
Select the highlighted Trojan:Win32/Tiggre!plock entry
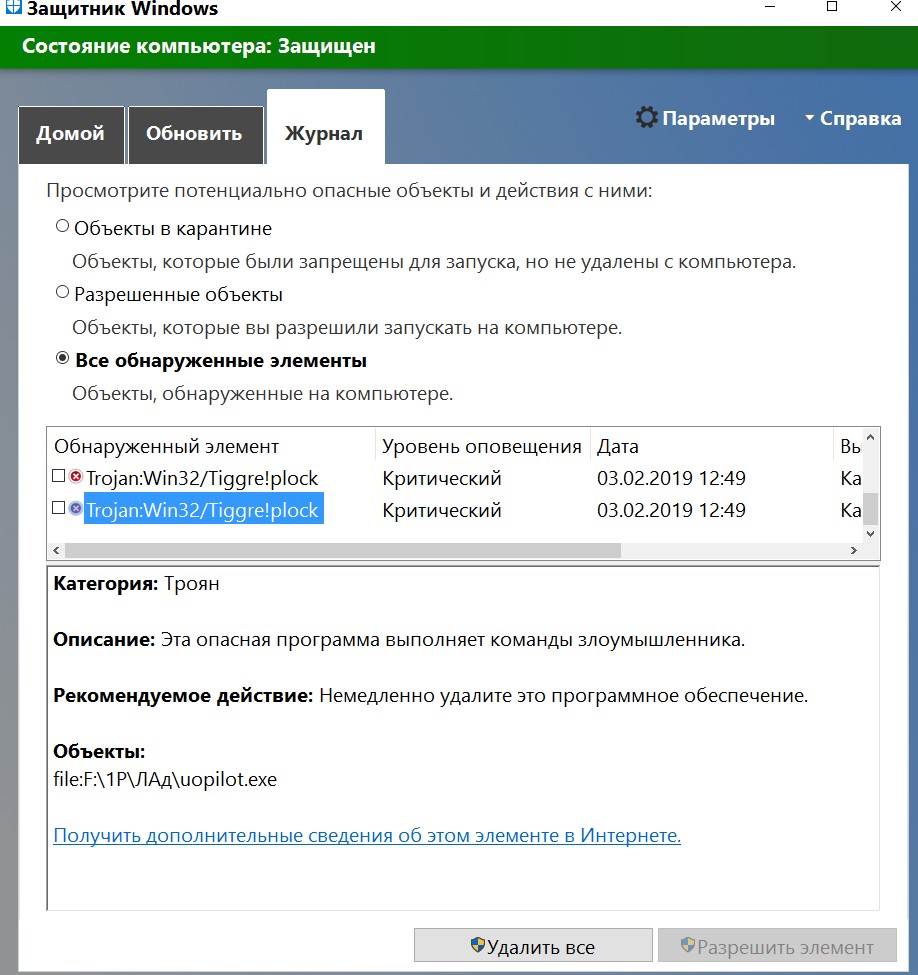(202, 510)
